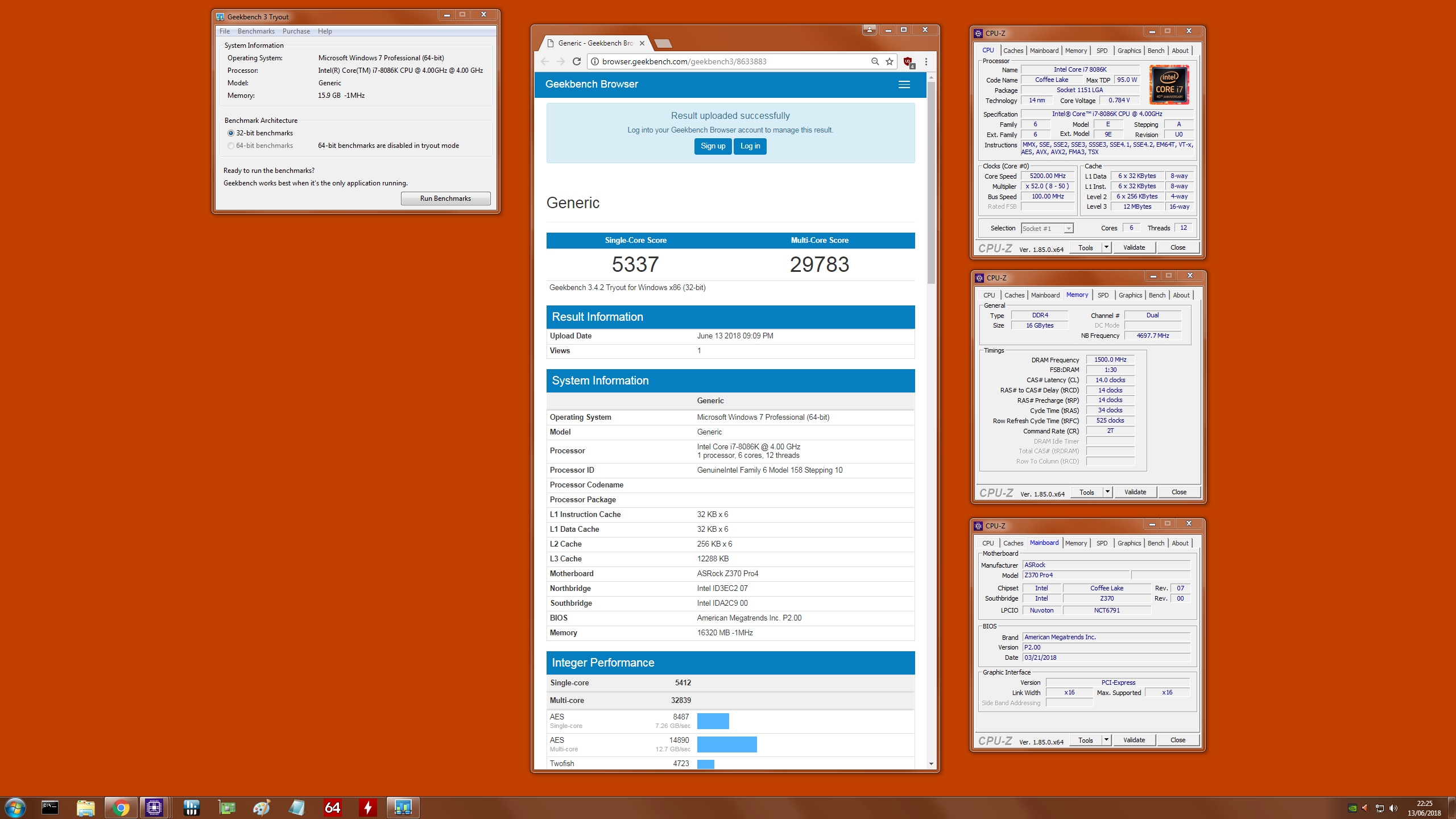Open the Help menu in Geekbench 3

[325, 31]
